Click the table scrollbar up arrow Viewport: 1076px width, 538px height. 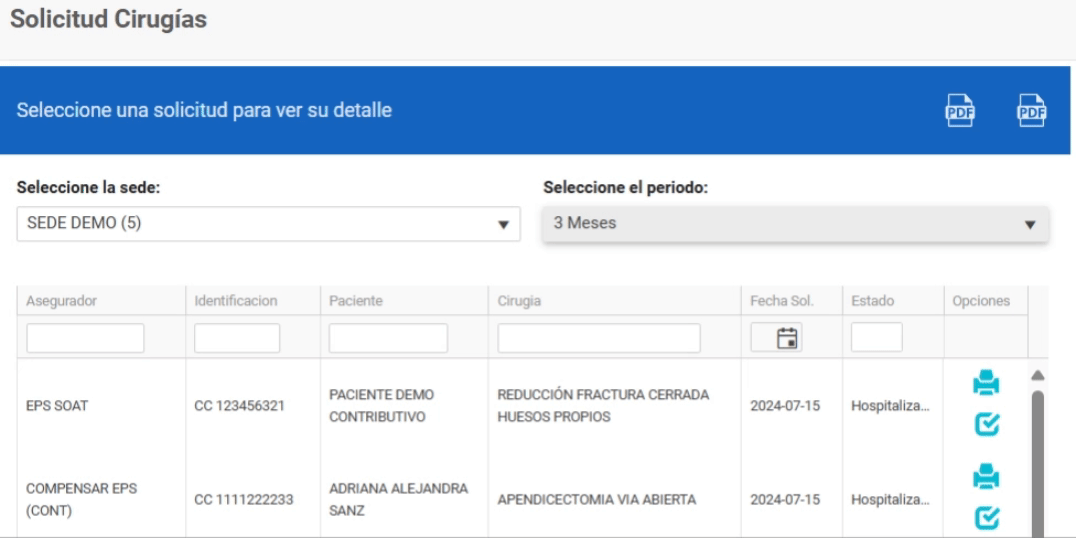(1037, 374)
